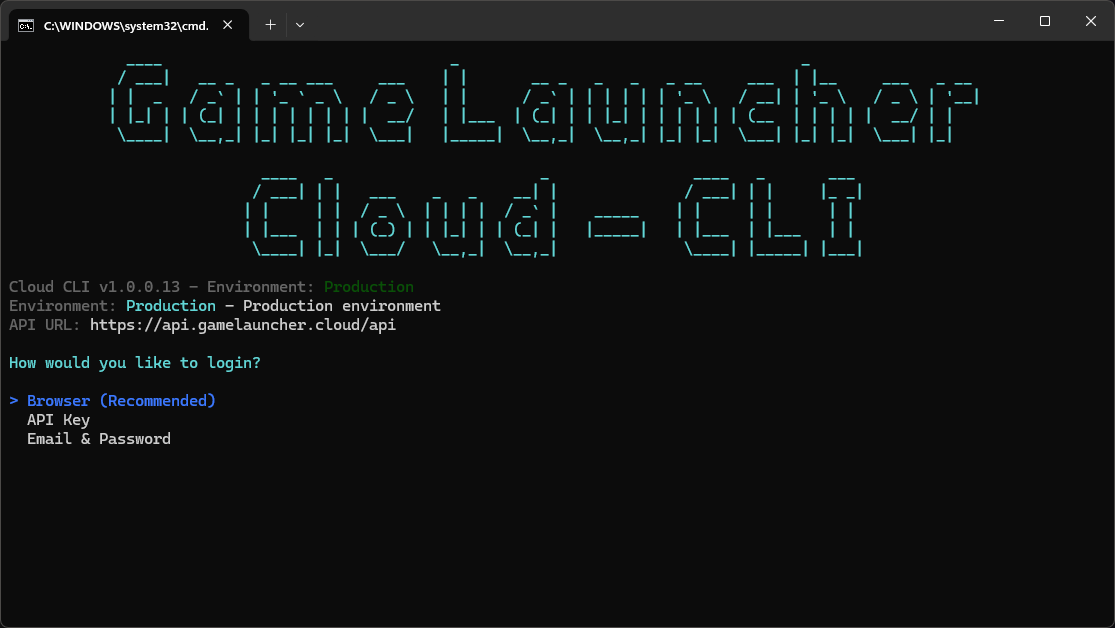Open a new terminal tab with plus button

point(270,25)
